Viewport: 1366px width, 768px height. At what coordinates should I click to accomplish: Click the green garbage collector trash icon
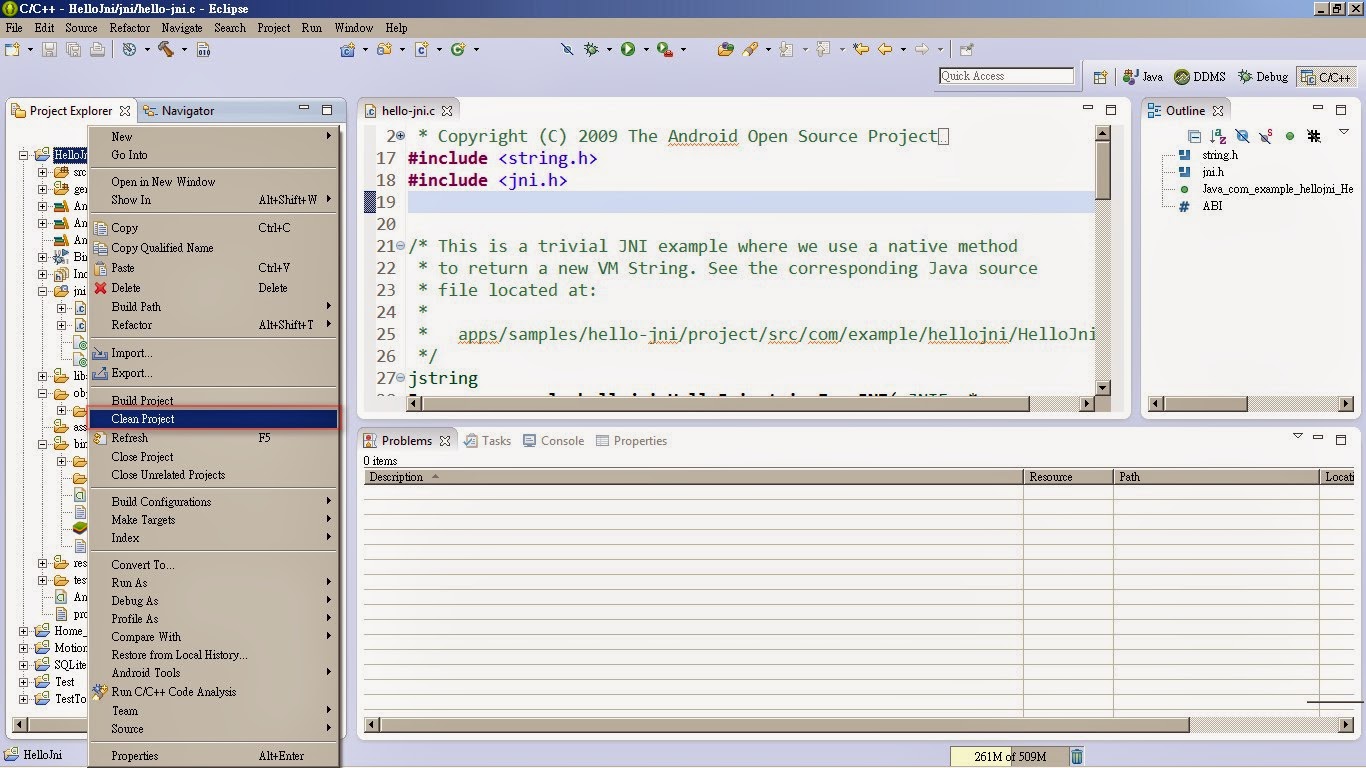(1077, 757)
